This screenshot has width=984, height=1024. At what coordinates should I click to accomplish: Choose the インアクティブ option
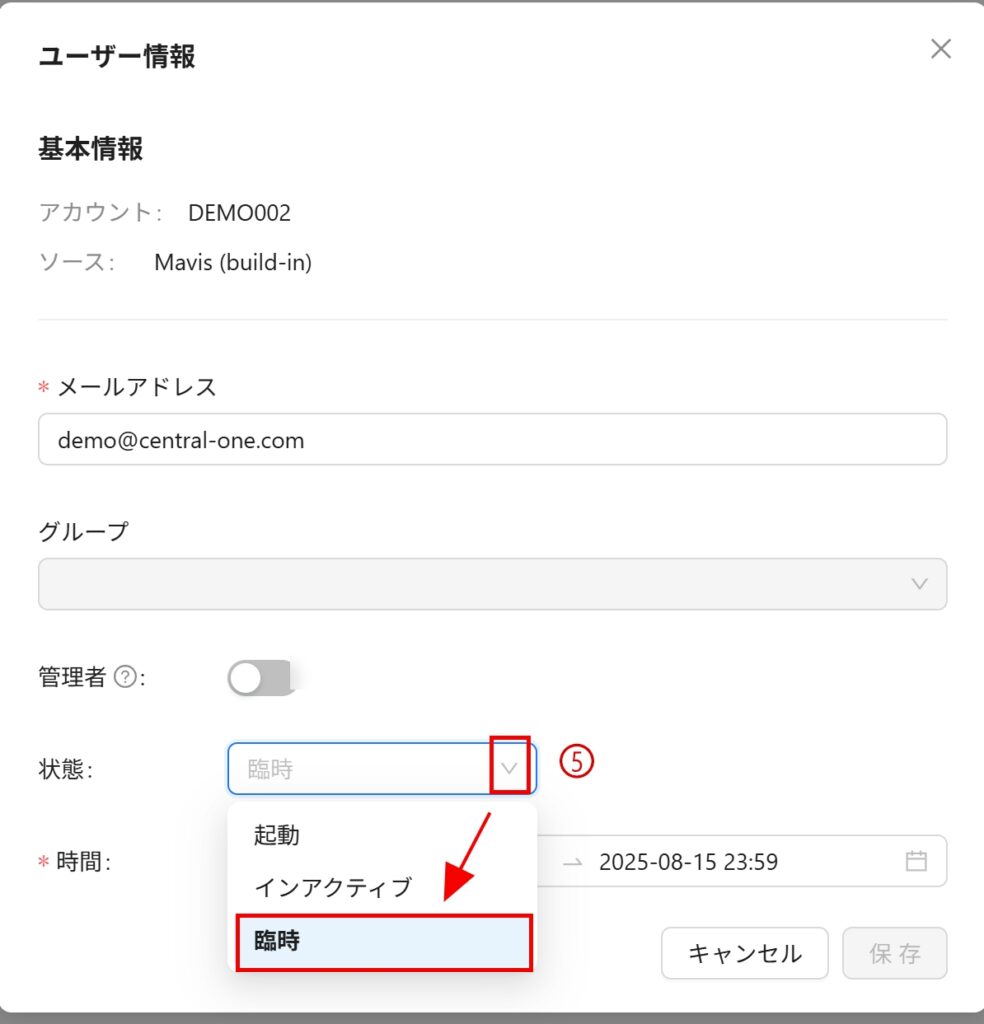[333, 887]
